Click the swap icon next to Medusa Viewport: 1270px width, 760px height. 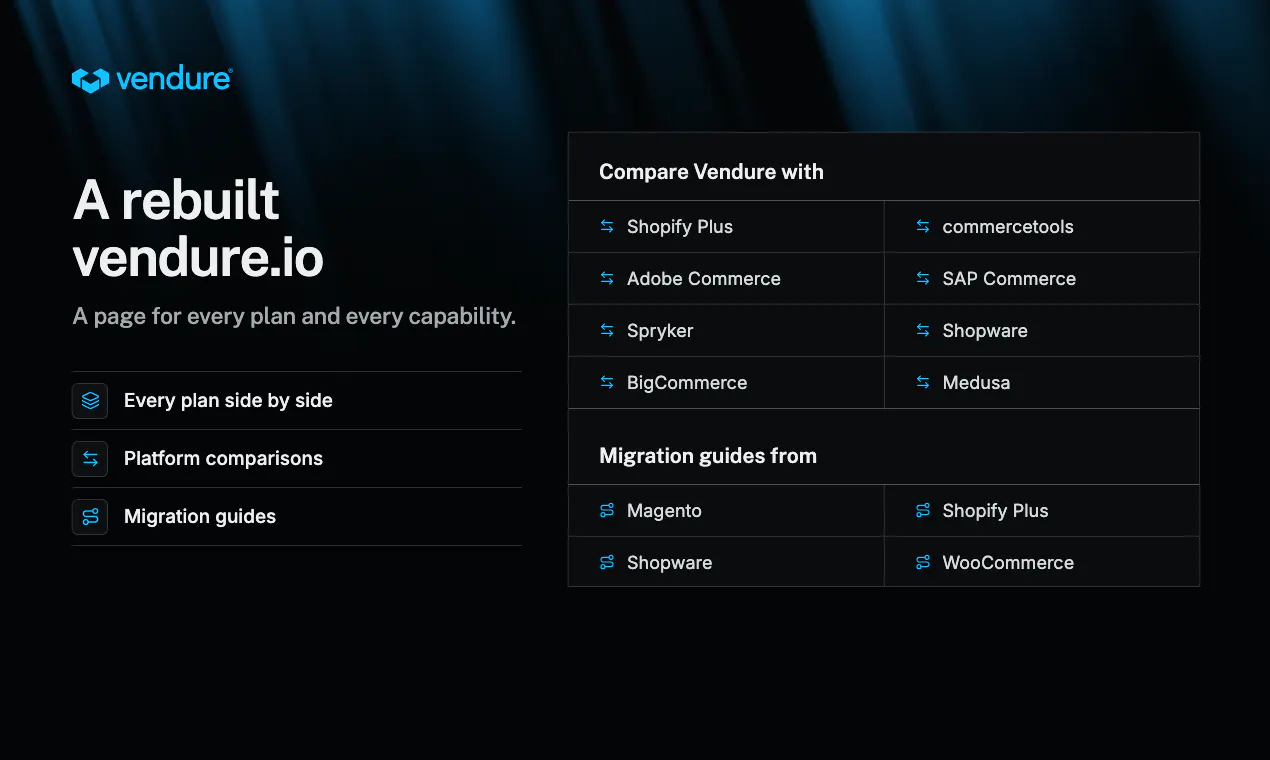[x=922, y=382]
